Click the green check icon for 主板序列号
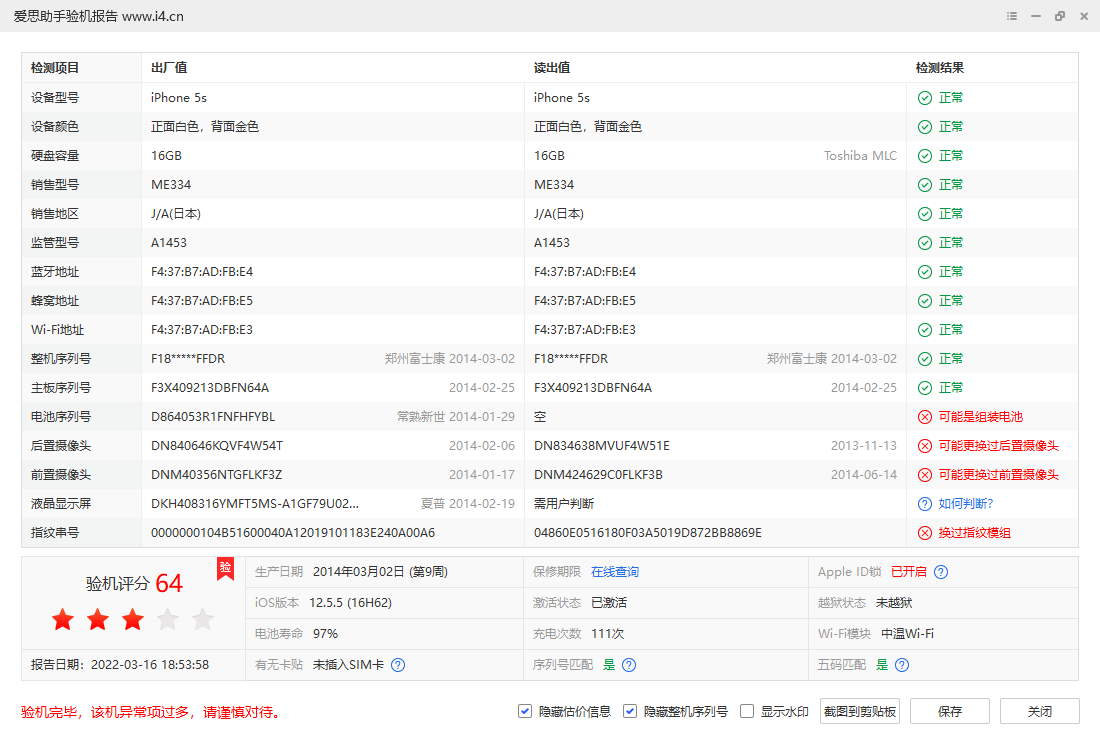Screen dimensions: 1100x749 click(925, 388)
